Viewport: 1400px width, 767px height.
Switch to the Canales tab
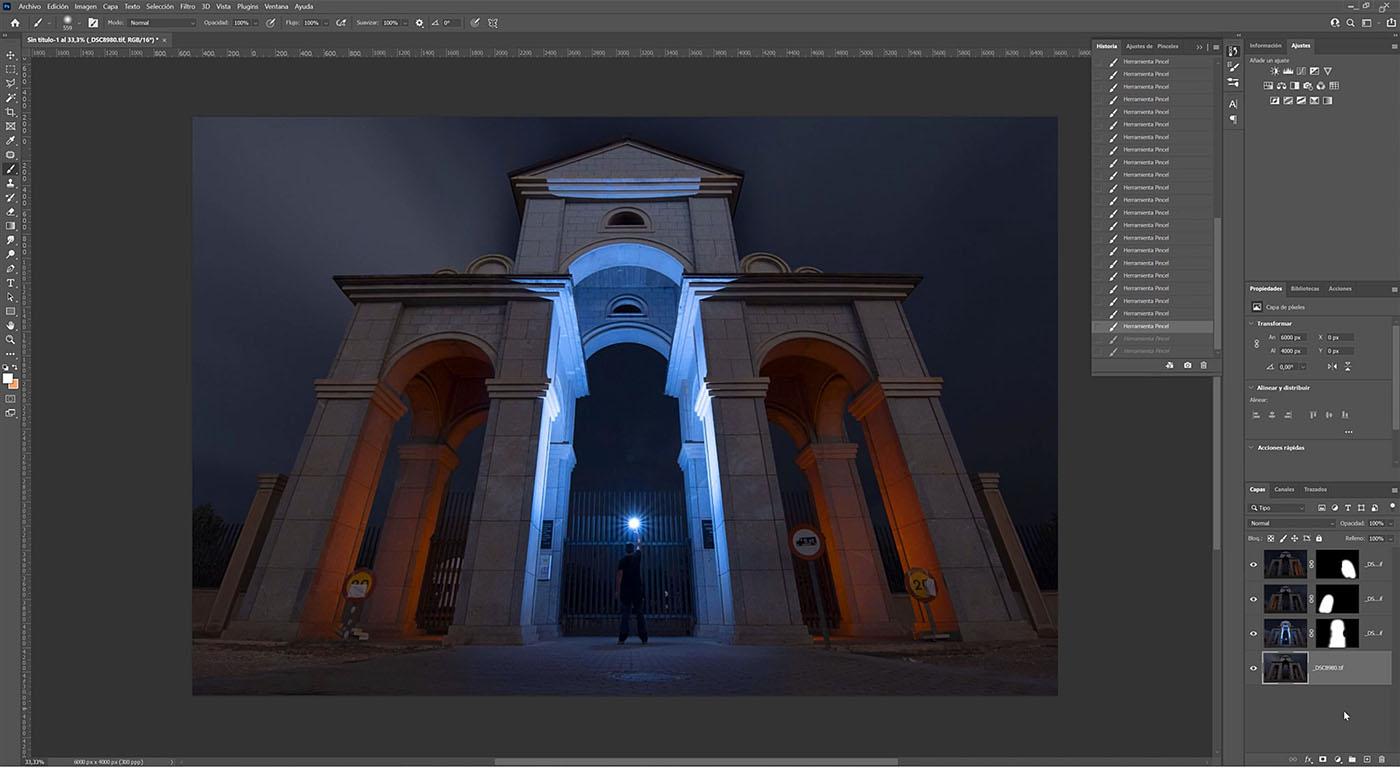[1284, 489]
